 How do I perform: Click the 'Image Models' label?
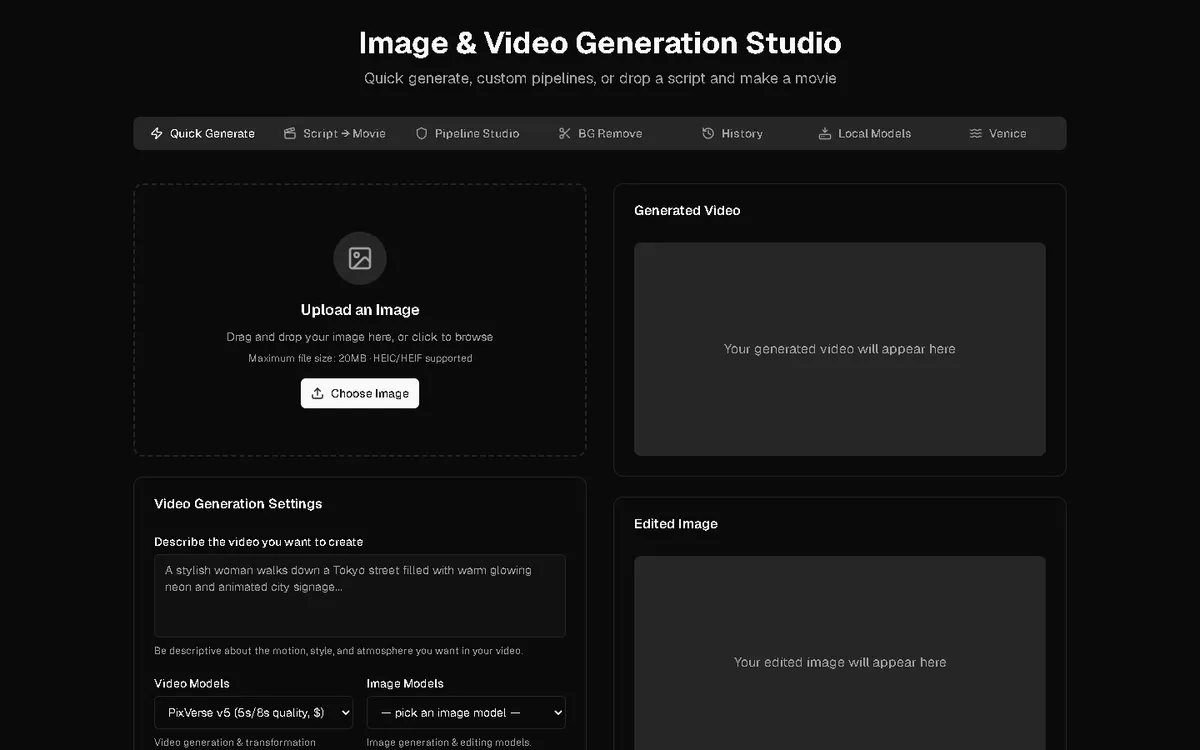tap(405, 684)
